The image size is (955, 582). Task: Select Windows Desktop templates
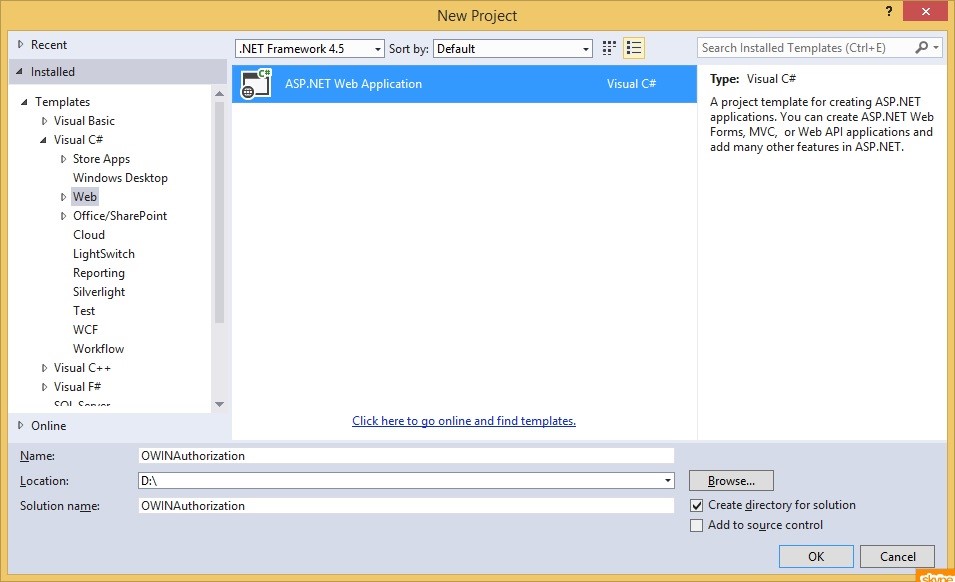(120, 178)
